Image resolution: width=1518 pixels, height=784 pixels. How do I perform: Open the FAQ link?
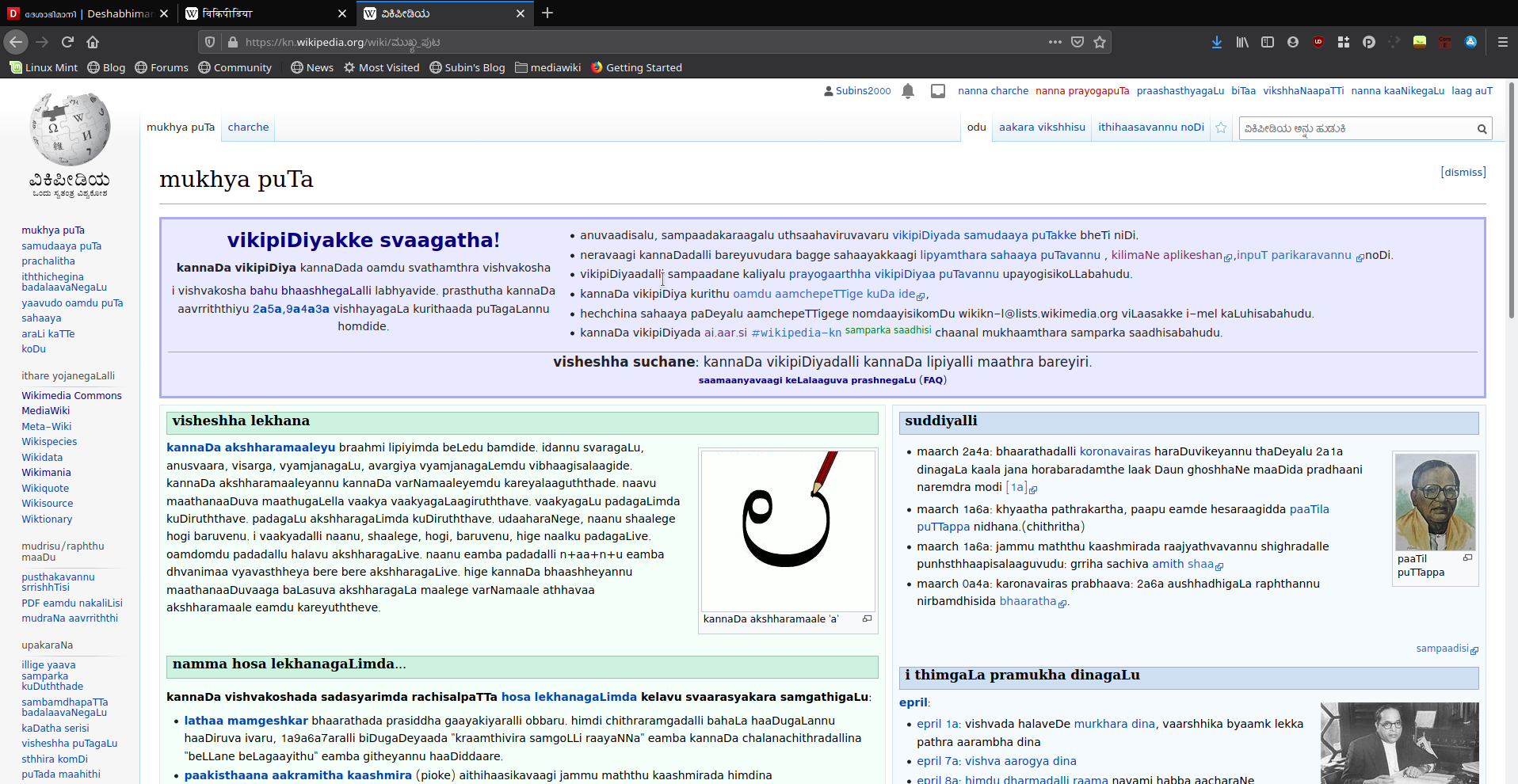[933, 380]
